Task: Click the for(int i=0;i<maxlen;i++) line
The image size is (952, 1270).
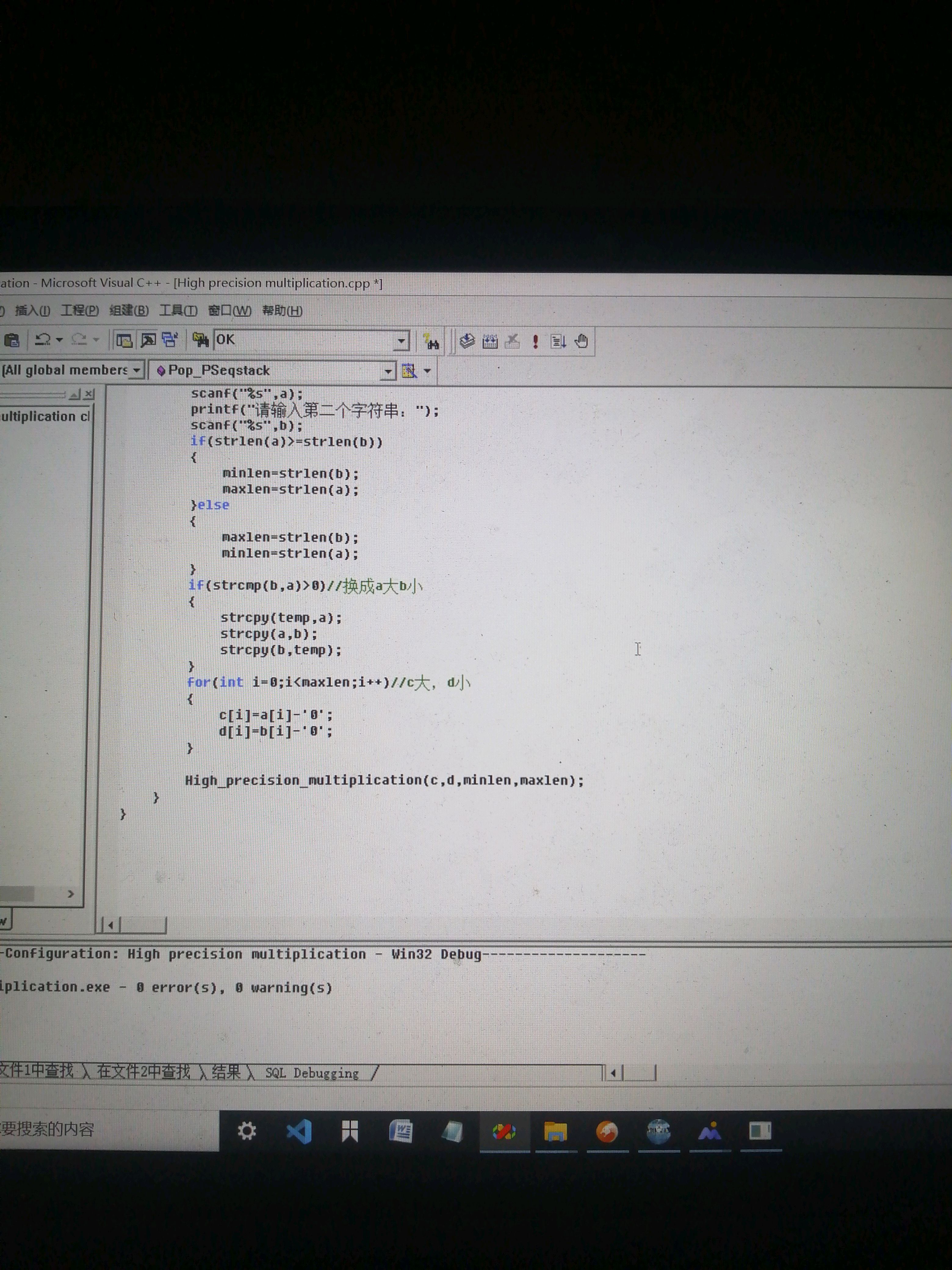Action: tap(329, 682)
